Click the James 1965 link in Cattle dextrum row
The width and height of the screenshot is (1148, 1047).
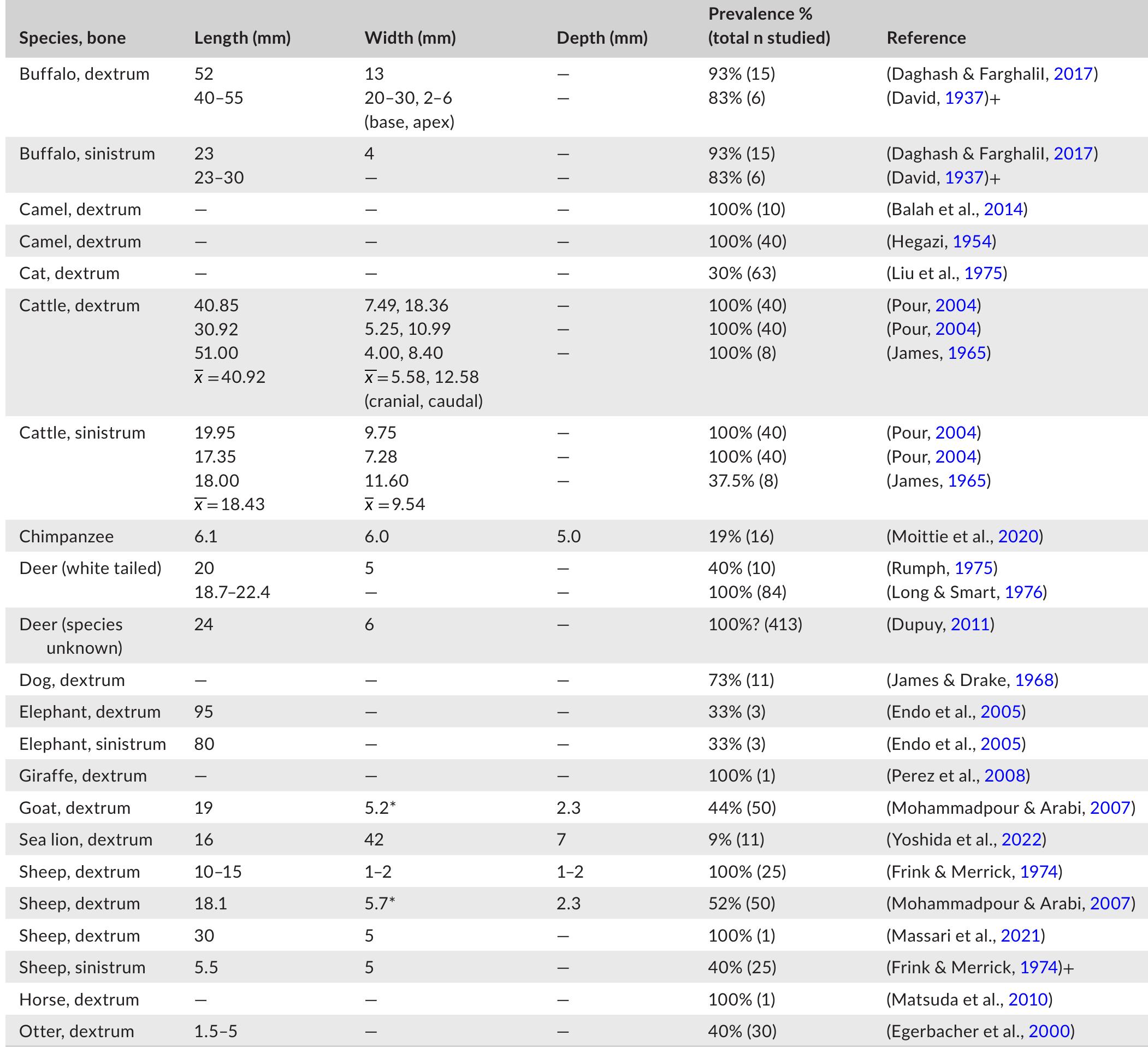tap(966, 353)
